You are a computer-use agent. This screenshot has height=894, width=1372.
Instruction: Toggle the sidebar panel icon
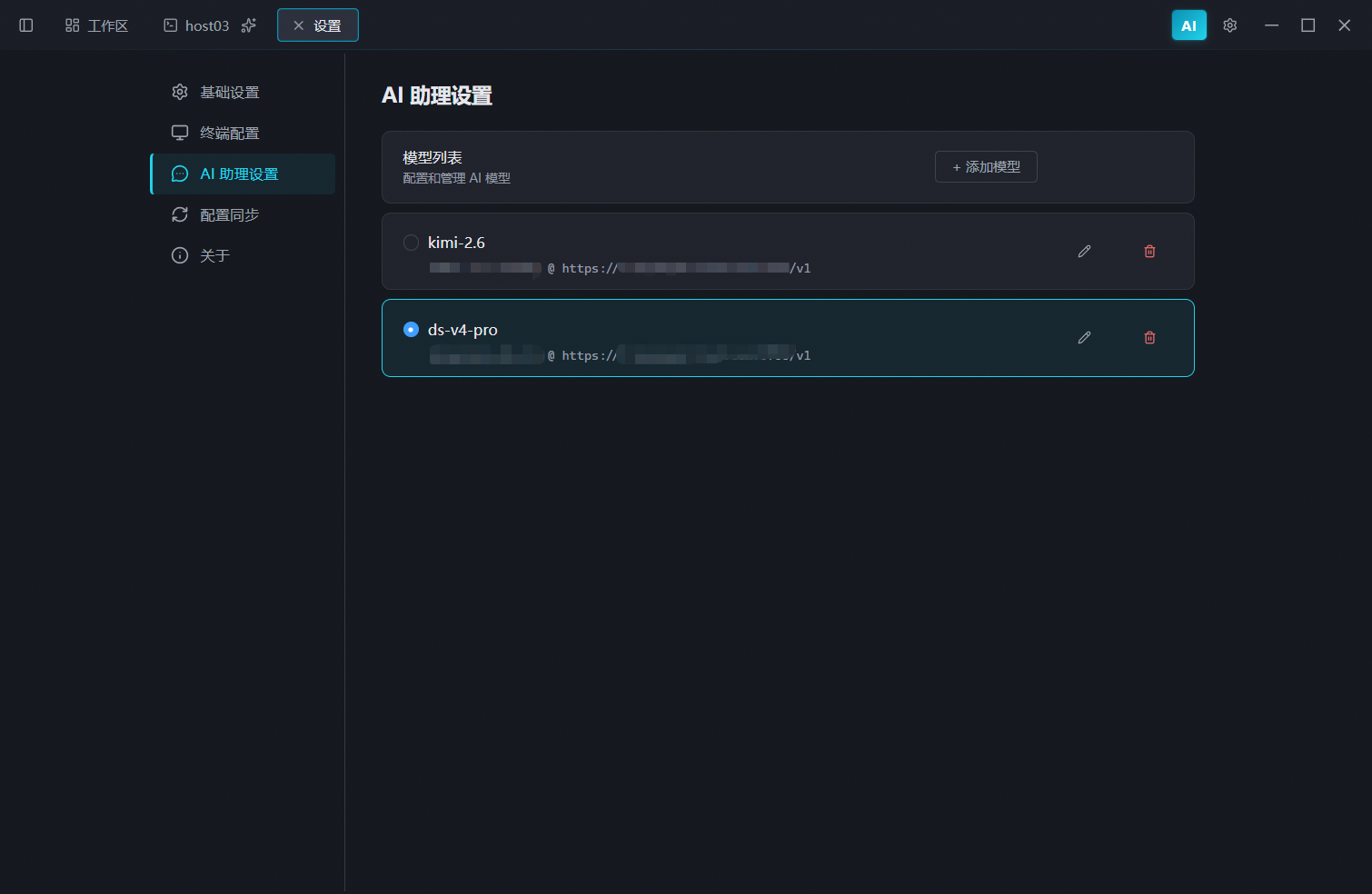click(x=26, y=25)
